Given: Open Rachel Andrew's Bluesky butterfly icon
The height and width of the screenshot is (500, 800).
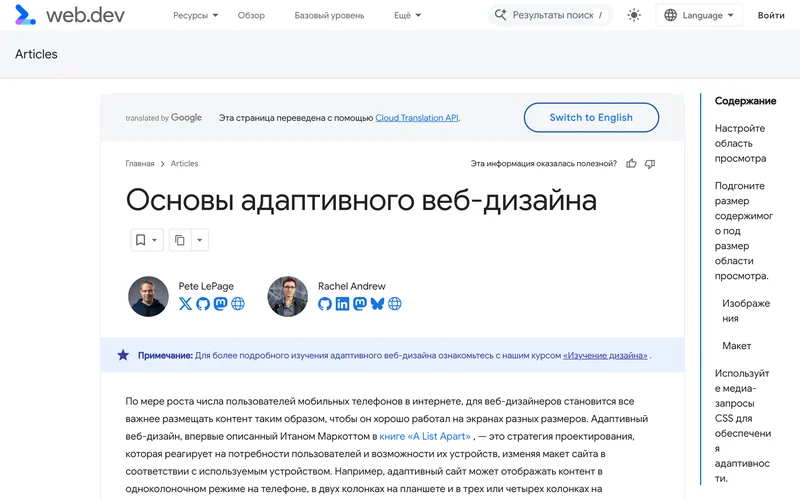Looking at the screenshot, I should pos(377,304).
